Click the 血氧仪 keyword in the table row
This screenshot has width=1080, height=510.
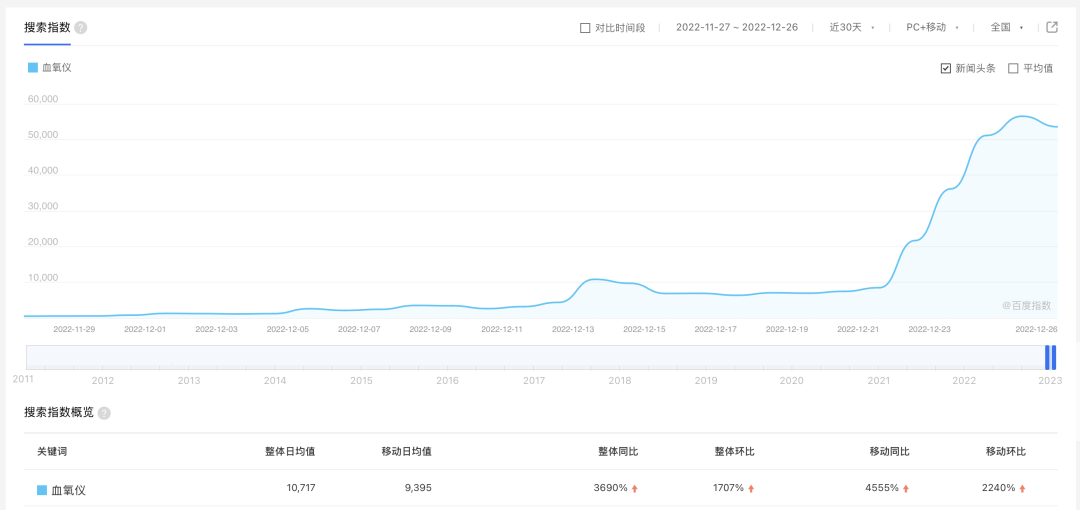69,491
